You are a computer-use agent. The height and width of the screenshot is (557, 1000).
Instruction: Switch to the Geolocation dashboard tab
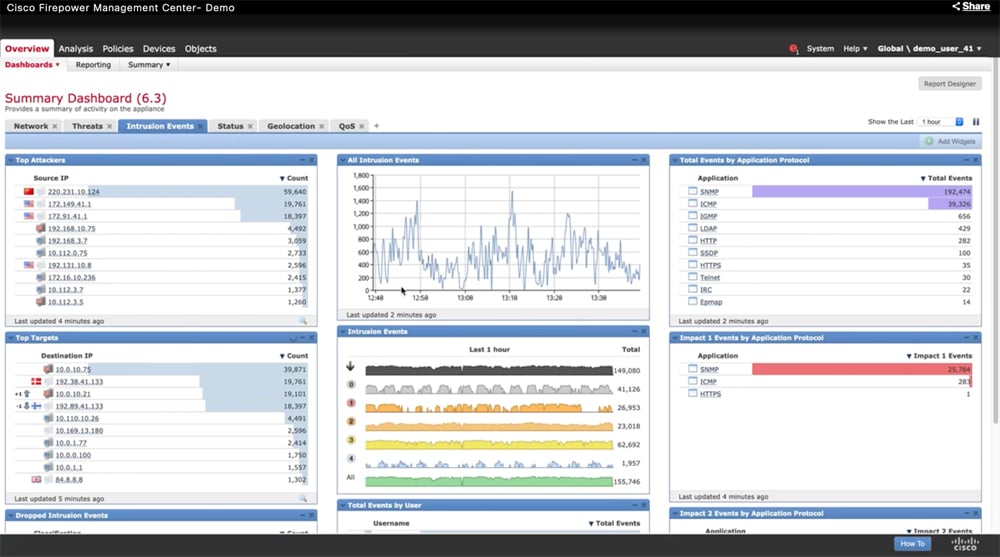click(x=291, y=126)
